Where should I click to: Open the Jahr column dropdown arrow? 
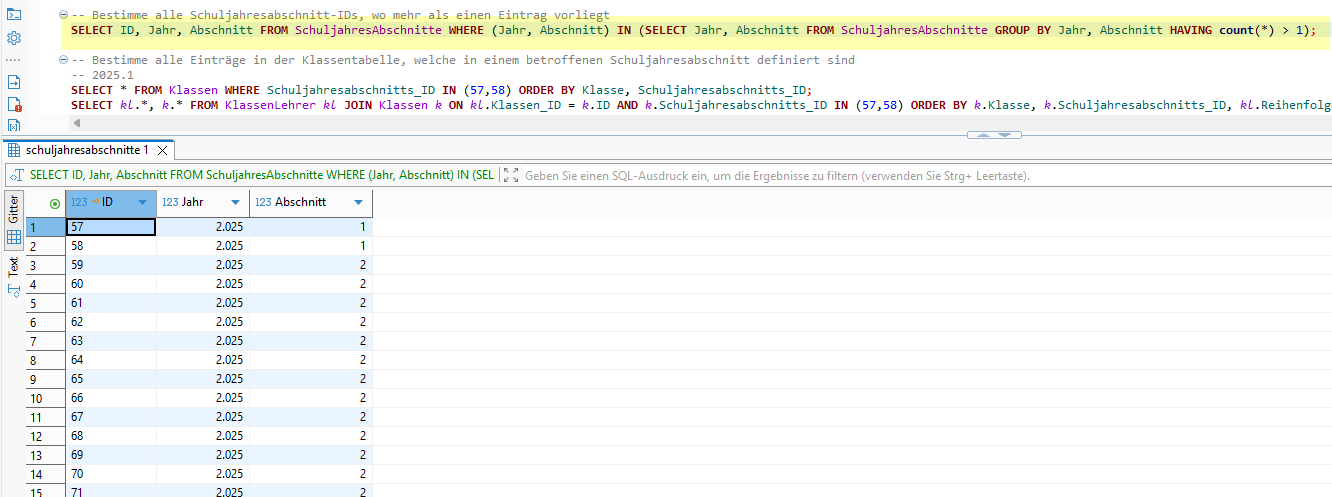pyautogui.click(x=235, y=202)
